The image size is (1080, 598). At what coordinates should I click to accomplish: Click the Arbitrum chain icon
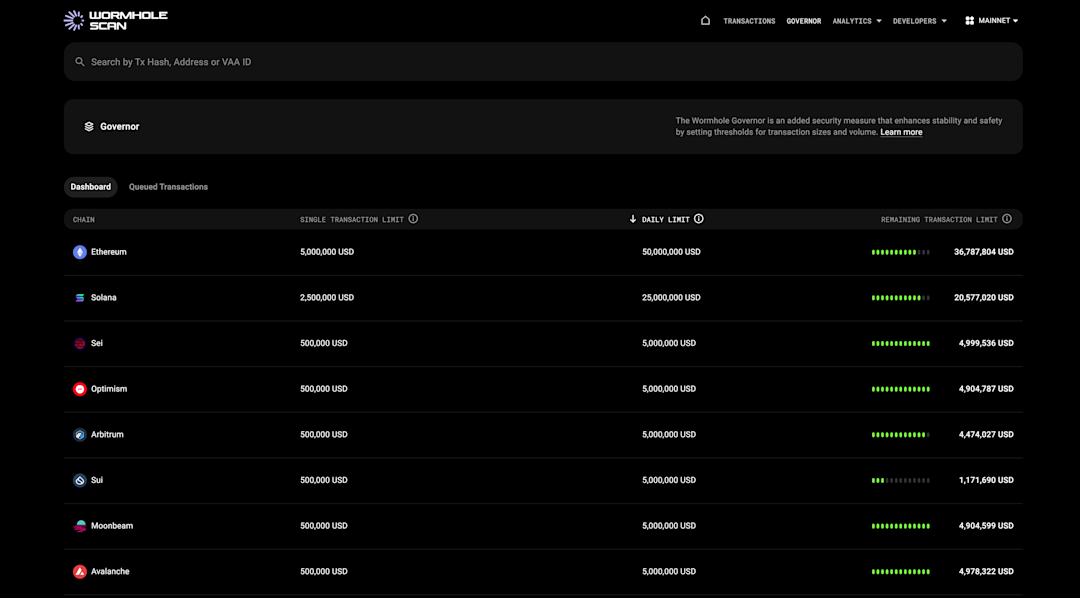tap(80, 435)
